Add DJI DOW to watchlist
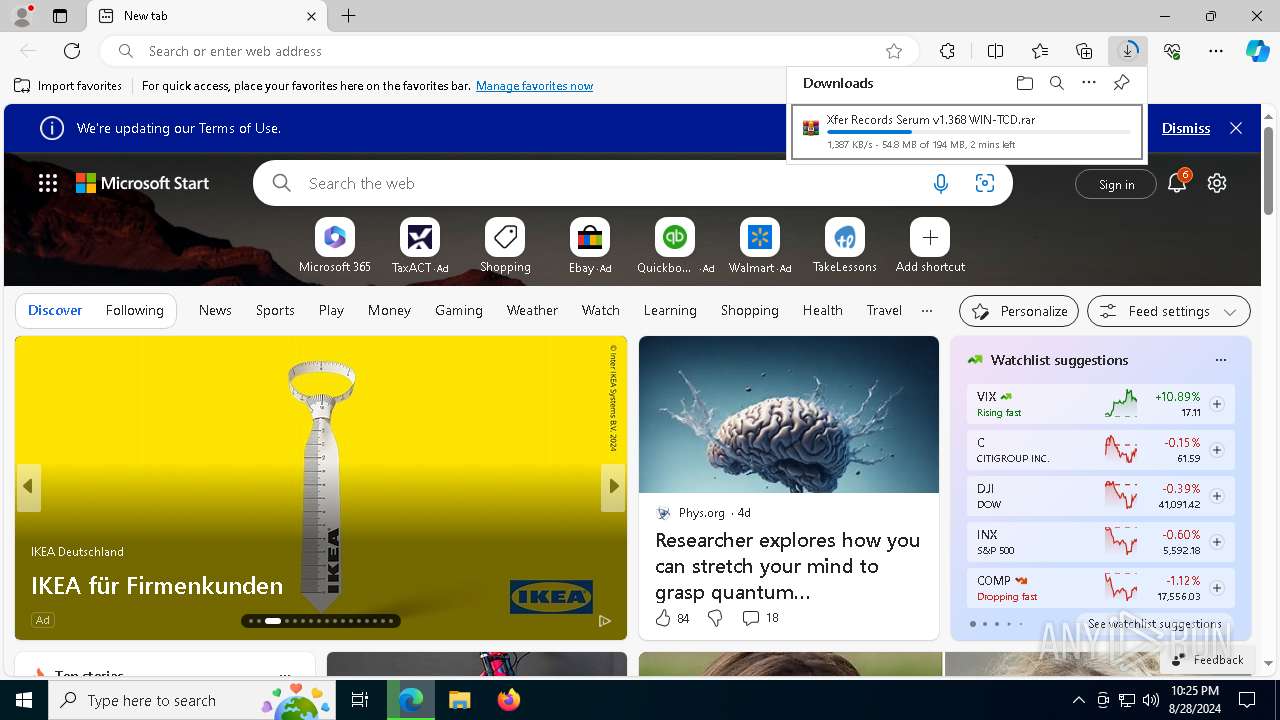The height and width of the screenshot is (720, 1280). (x=1217, y=496)
